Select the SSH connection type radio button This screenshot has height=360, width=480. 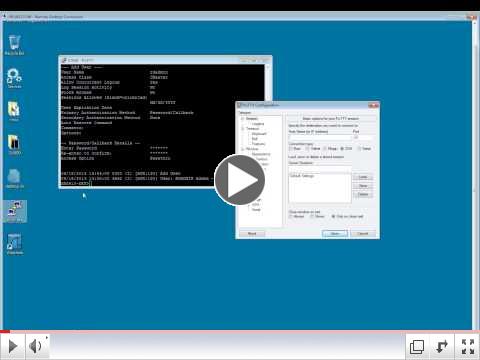(x=342, y=149)
